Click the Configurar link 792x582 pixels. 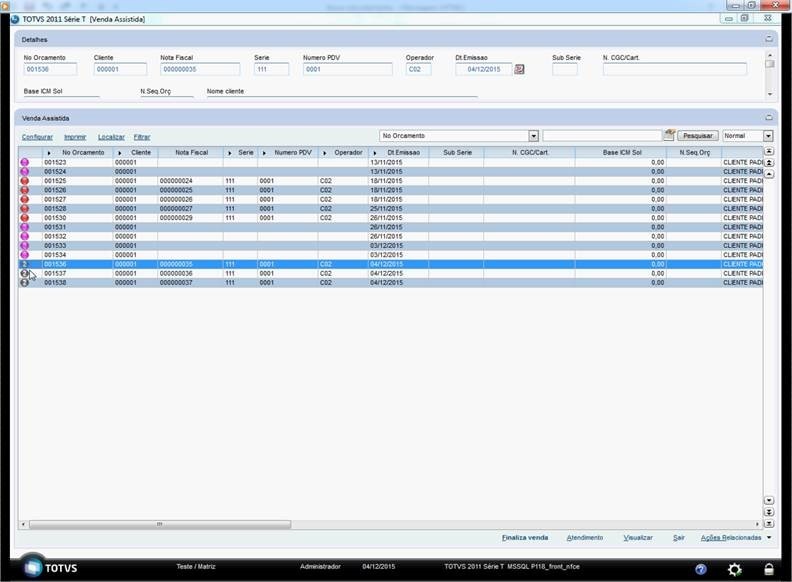coord(37,137)
